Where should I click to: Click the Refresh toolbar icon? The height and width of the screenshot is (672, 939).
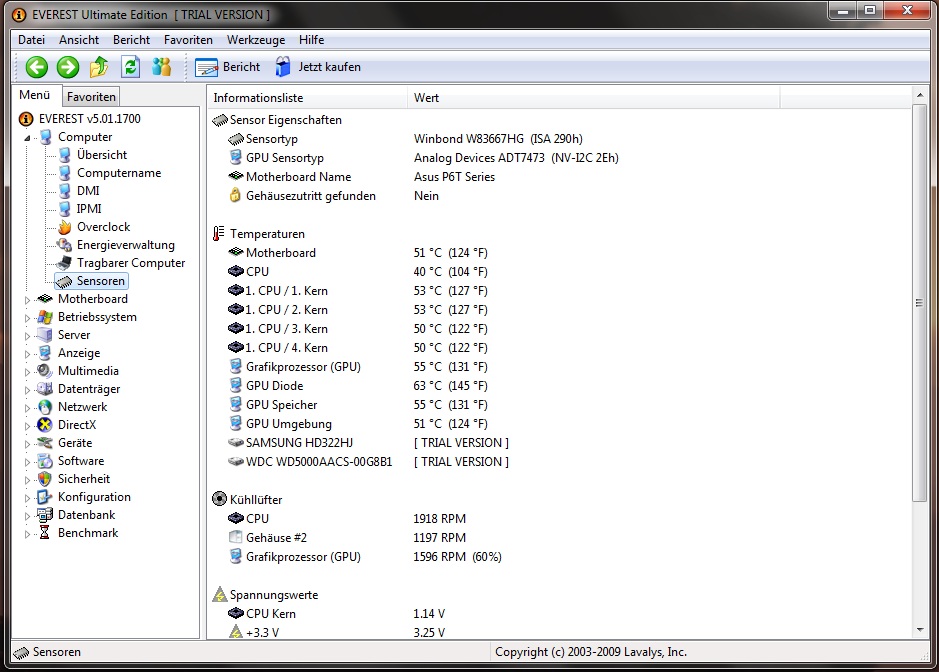click(x=131, y=67)
